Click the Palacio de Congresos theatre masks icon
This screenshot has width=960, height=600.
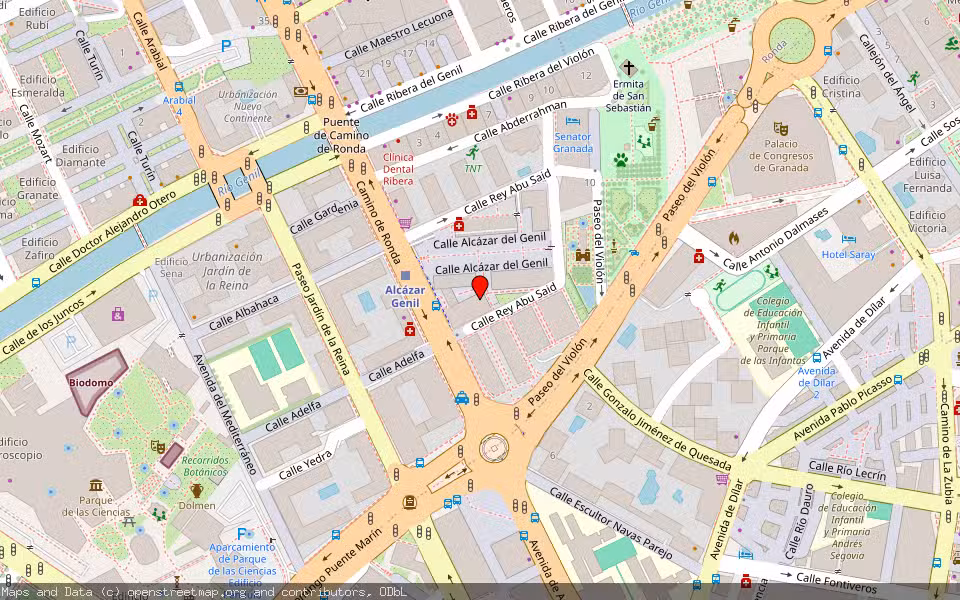tap(782, 128)
